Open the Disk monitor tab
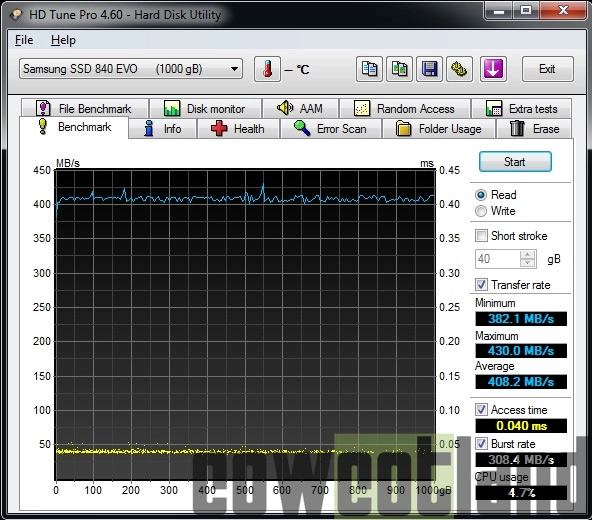The width and height of the screenshot is (592, 520). (205, 108)
